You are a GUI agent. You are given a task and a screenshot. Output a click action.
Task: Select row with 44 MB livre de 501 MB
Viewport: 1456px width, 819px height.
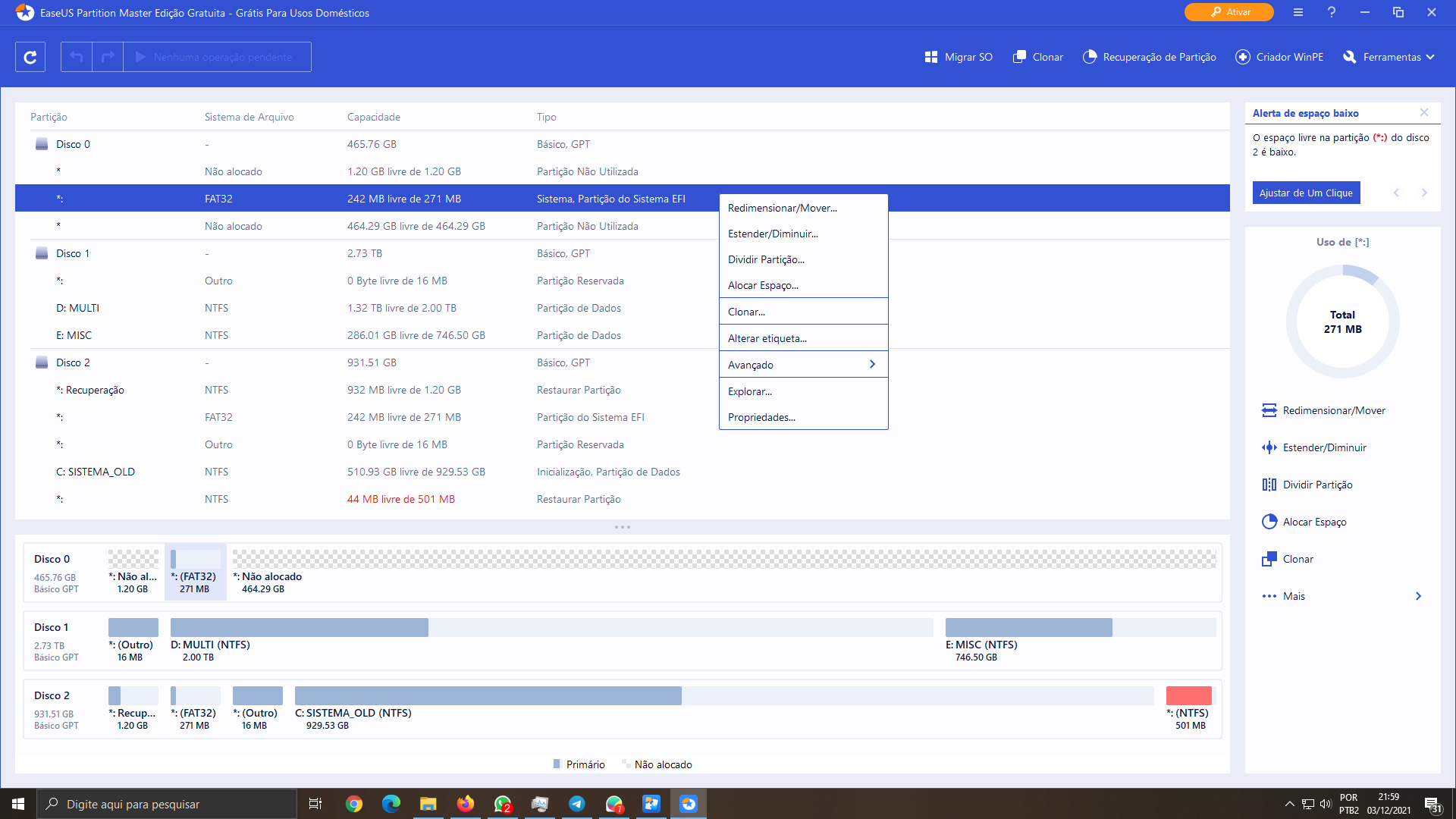tap(622, 499)
